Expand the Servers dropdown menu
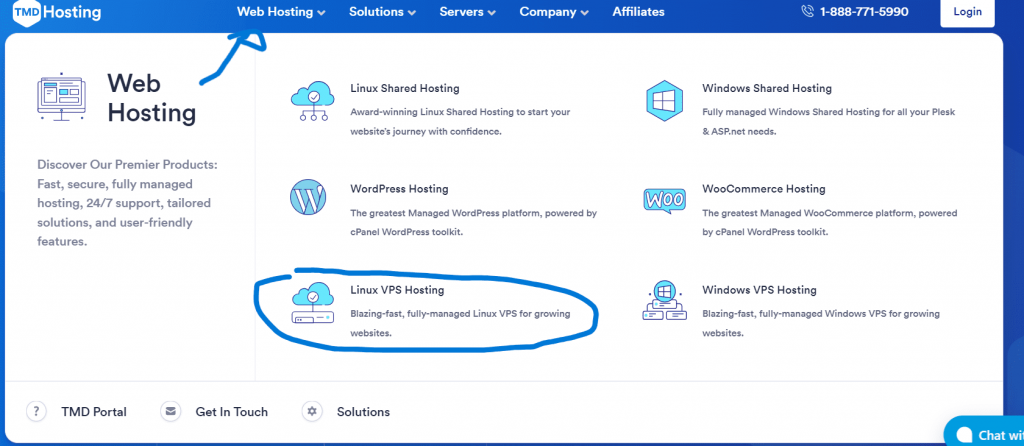The image size is (1024, 446). [467, 12]
